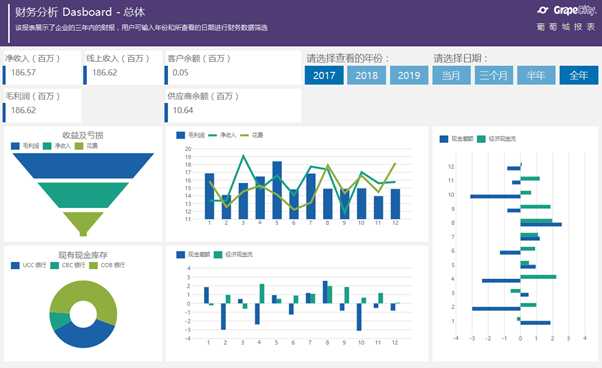
Task: Click row 4 teal bar in horizontal chart
Action: (x=538, y=277)
